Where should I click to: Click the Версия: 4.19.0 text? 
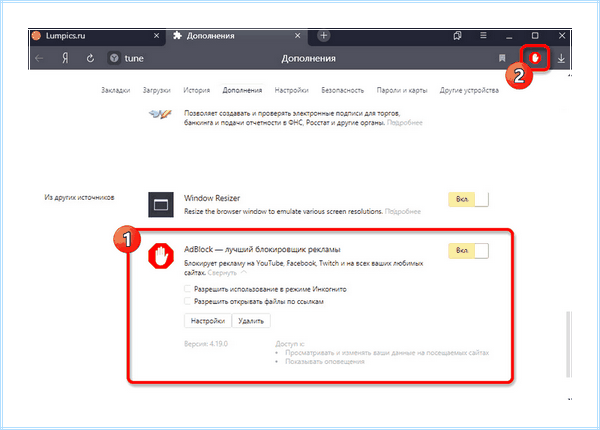(x=206, y=344)
